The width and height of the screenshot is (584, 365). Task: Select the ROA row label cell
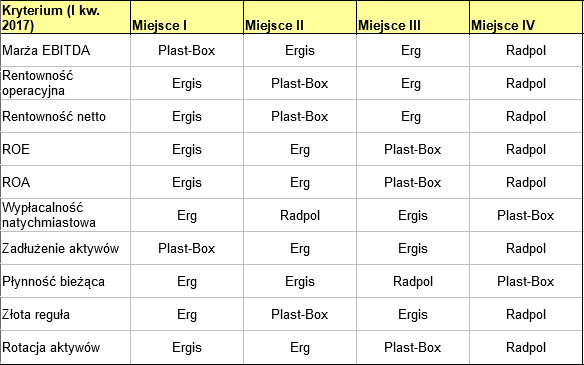[x=66, y=182]
